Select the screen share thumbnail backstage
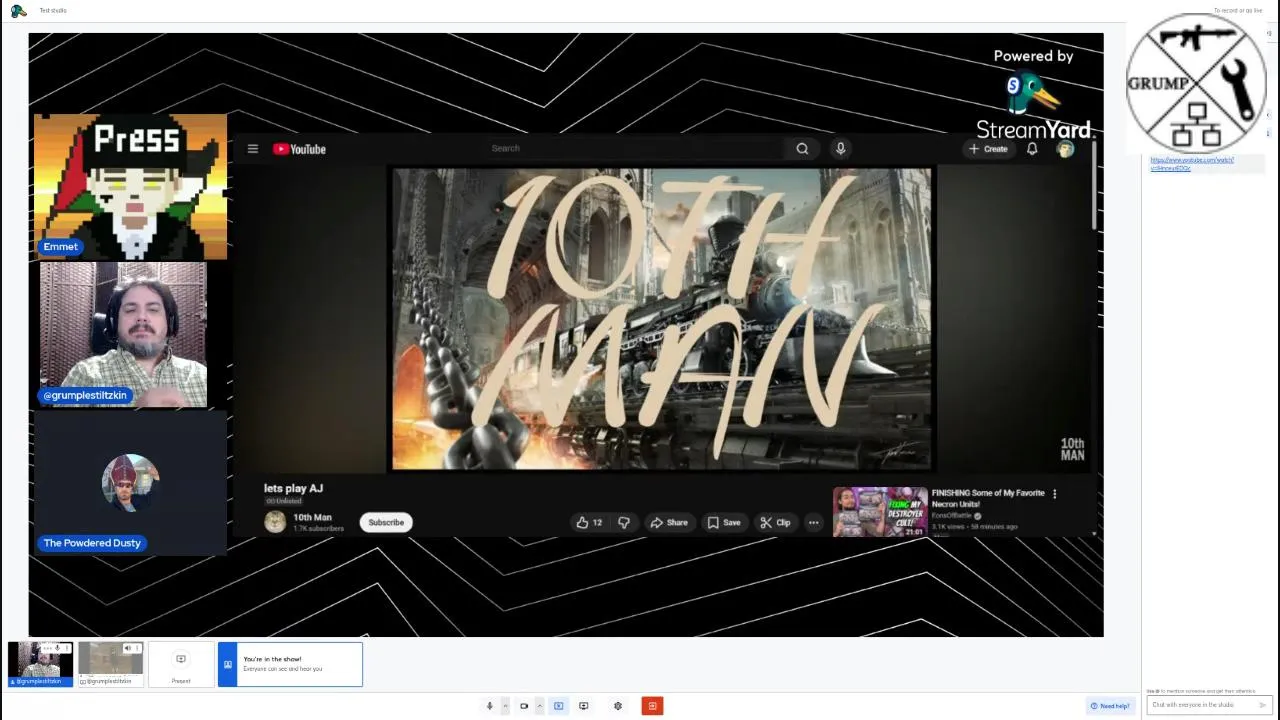1280x720 pixels. (111, 664)
